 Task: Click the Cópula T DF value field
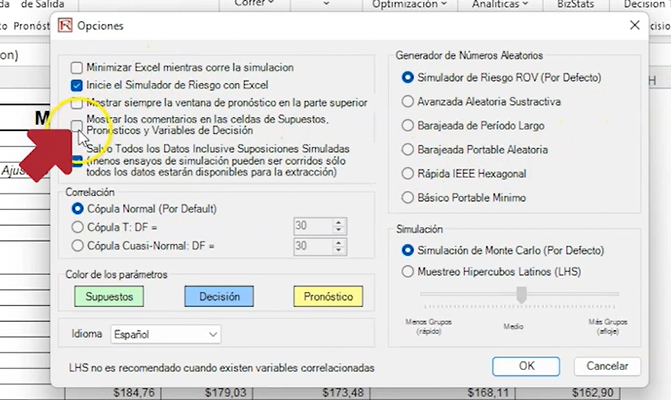313,226
